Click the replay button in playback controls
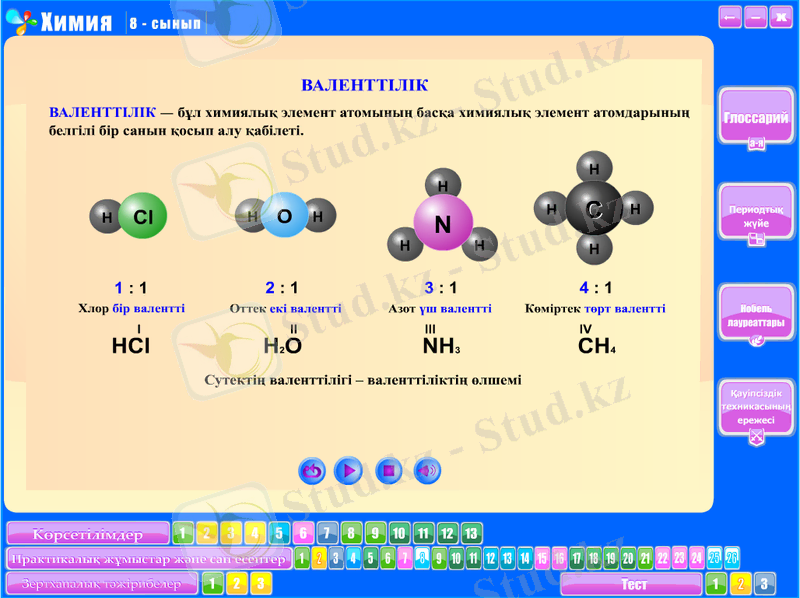 pos(313,470)
